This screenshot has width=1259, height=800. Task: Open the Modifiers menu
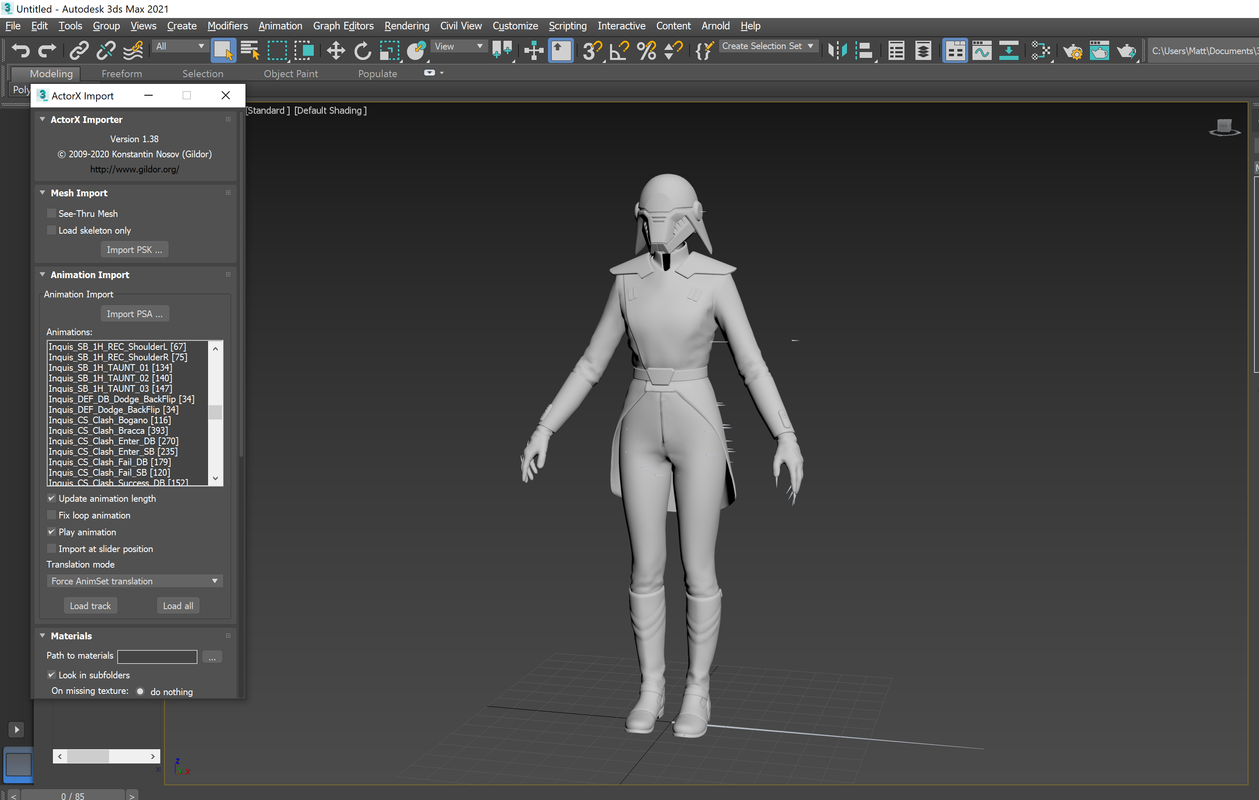pos(227,26)
